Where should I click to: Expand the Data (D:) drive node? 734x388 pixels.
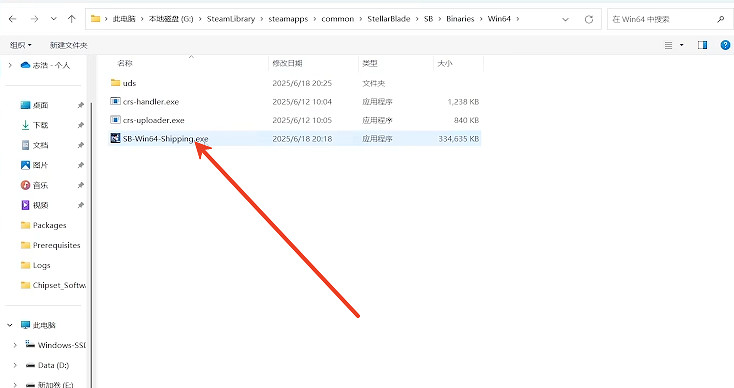pos(15,365)
